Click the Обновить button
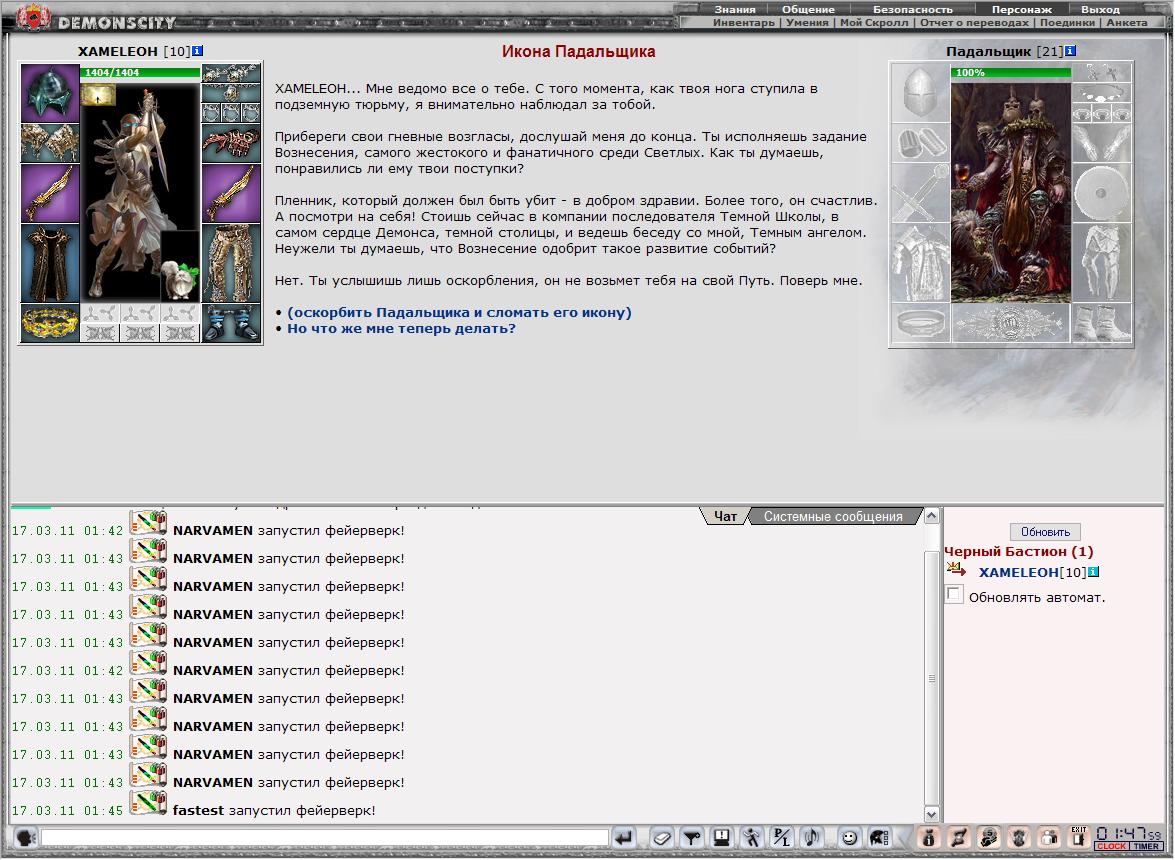The image size is (1175, 860). [x=1045, y=532]
